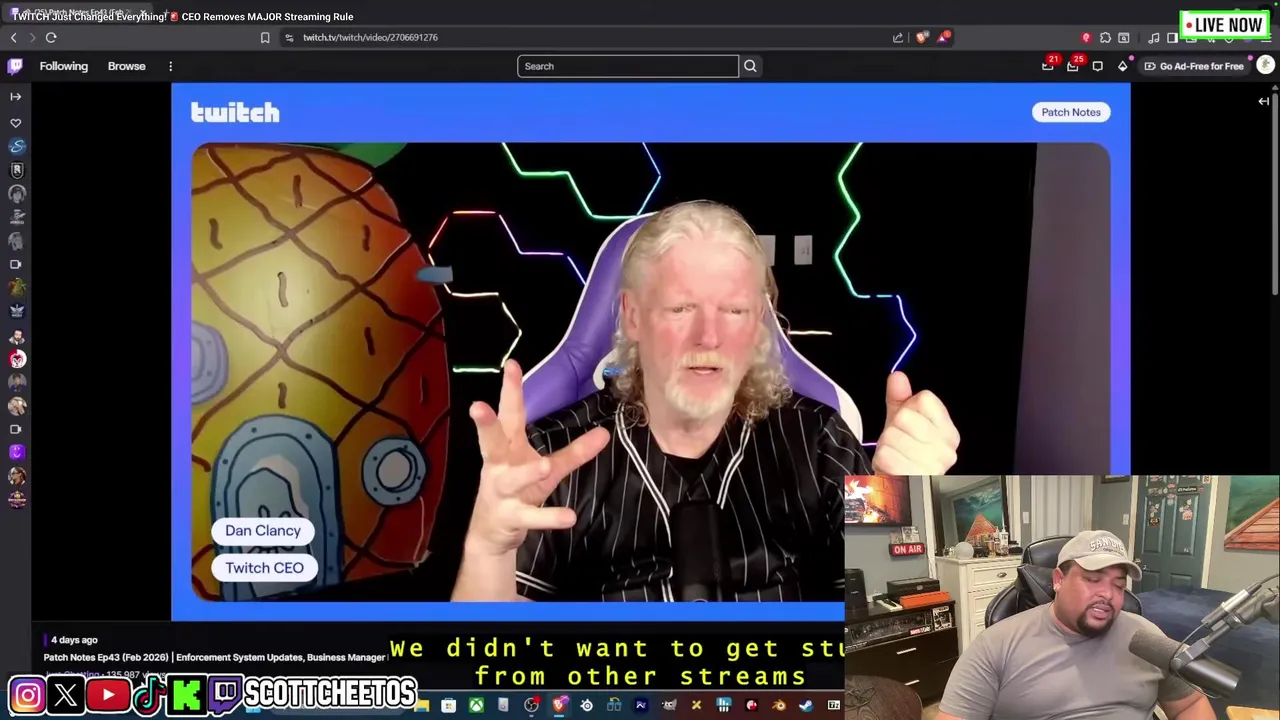Open the browser extensions puzzle icon

pyautogui.click(x=1105, y=38)
